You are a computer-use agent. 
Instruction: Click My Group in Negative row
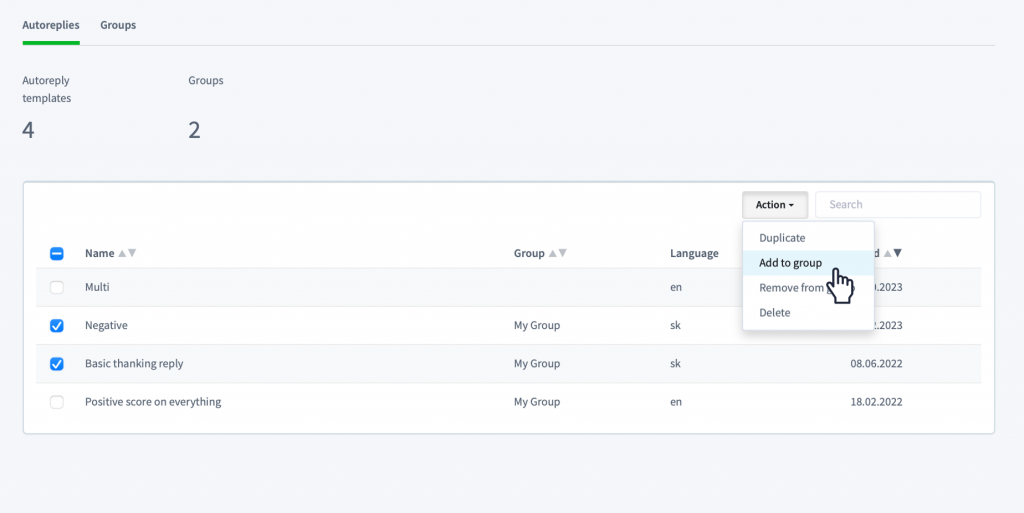click(x=537, y=325)
